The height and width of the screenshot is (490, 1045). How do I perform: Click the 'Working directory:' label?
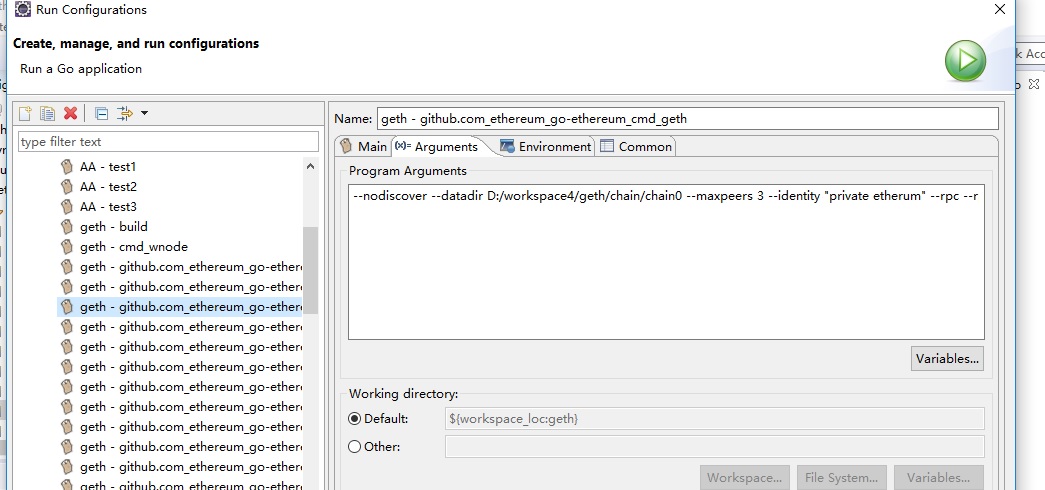click(403, 394)
